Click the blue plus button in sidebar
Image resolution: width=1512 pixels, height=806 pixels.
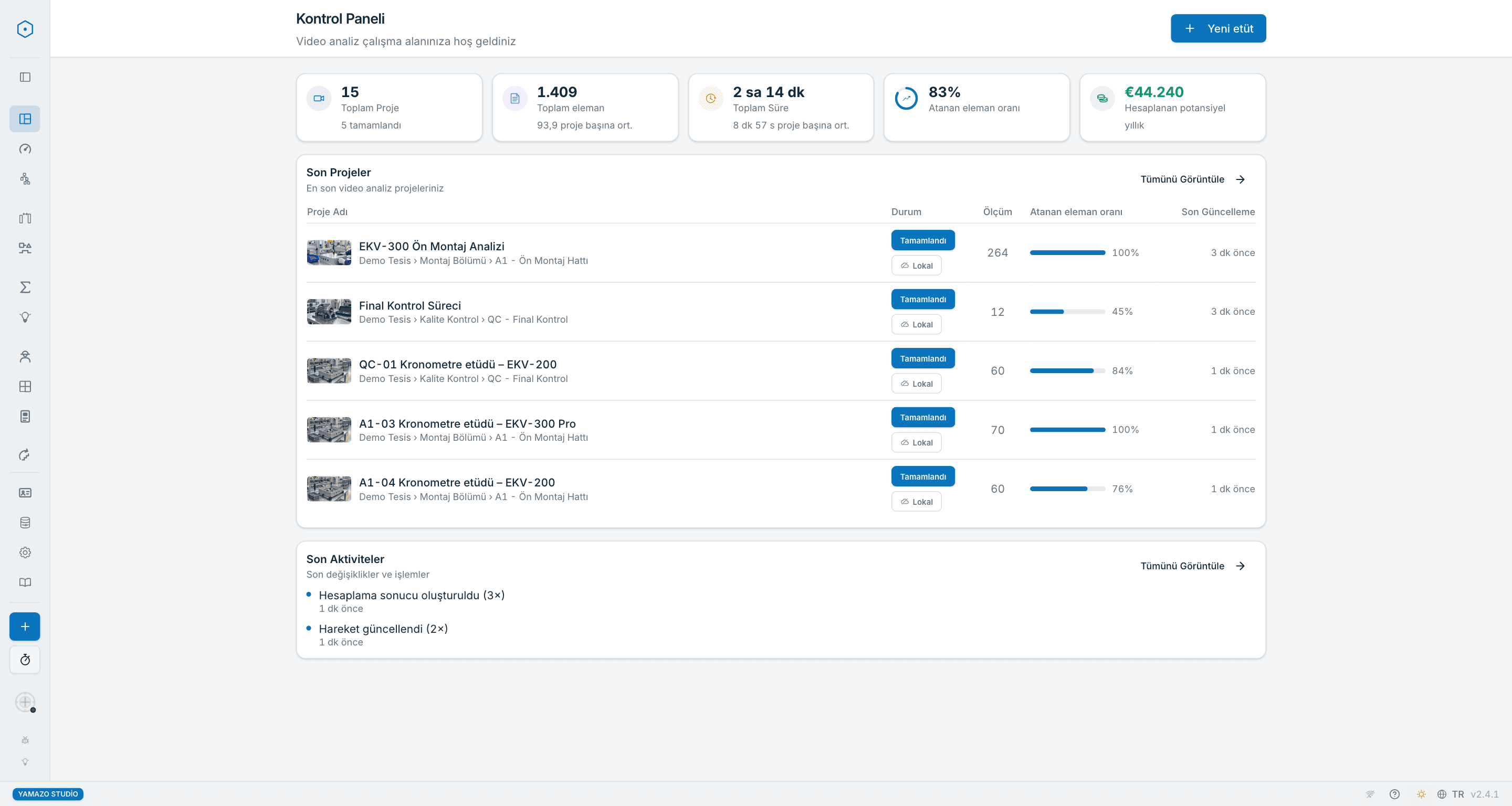point(25,627)
